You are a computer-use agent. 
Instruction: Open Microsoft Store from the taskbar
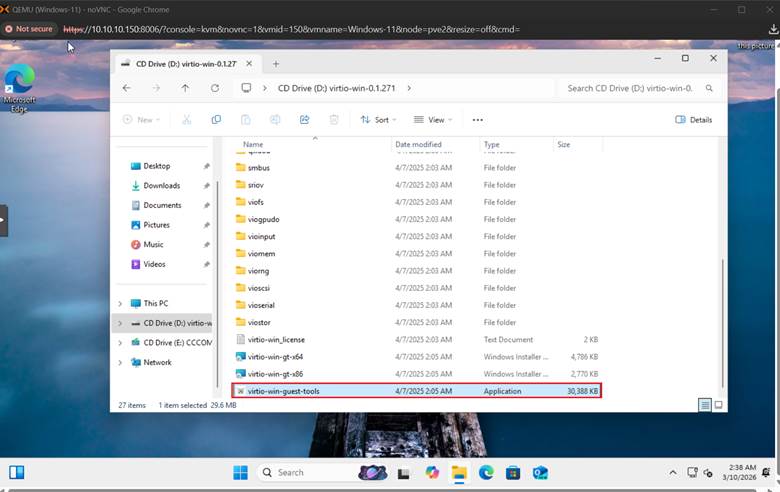[513, 472]
